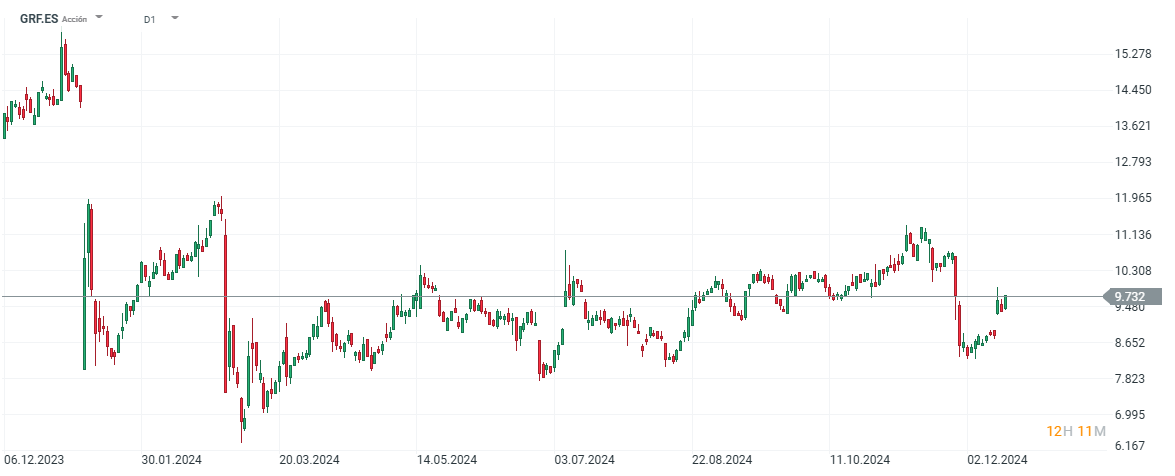
Task: Select the 6.167 bottom price level
Action: 1135,446
